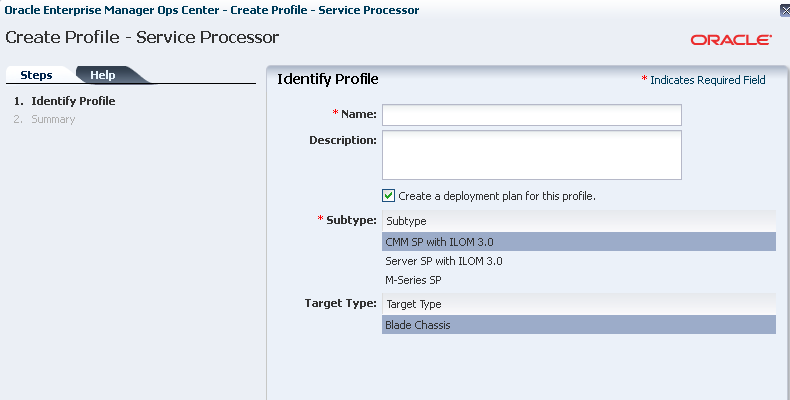
Task: Click the Subtype column header
Action: tap(578, 221)
